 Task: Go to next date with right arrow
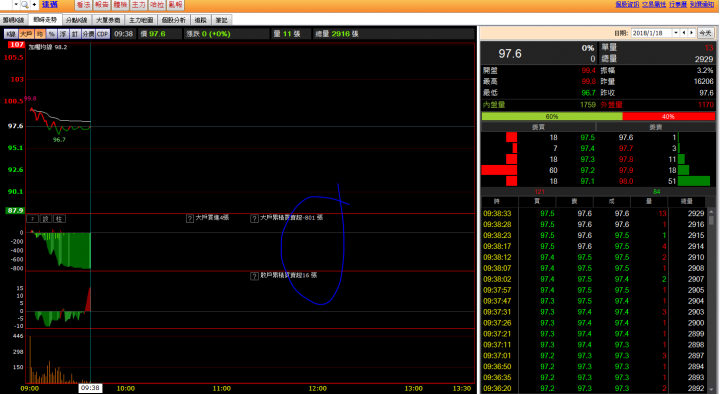(692, 33)
